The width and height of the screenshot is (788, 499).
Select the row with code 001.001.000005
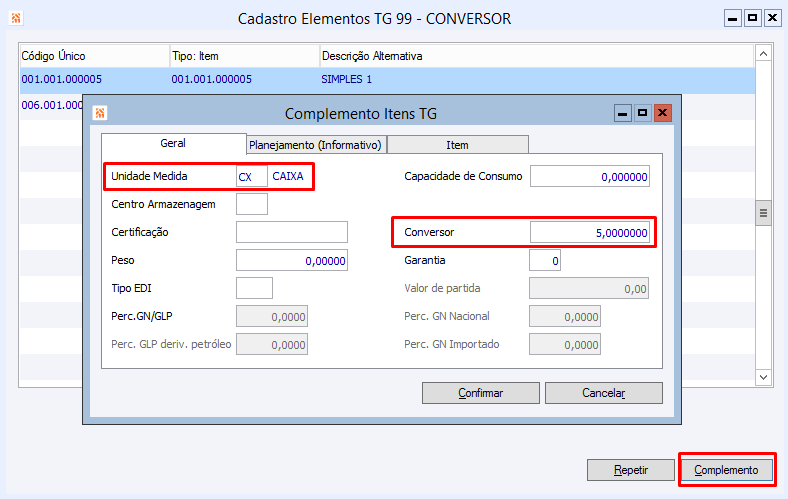click(x=61, y=79)
